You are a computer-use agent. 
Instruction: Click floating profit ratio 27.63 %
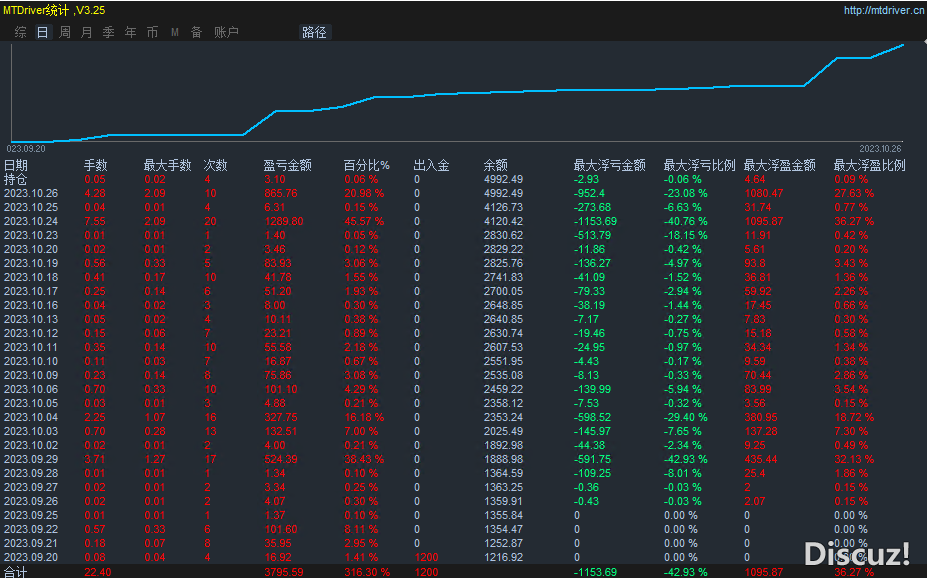pos(854,193)
